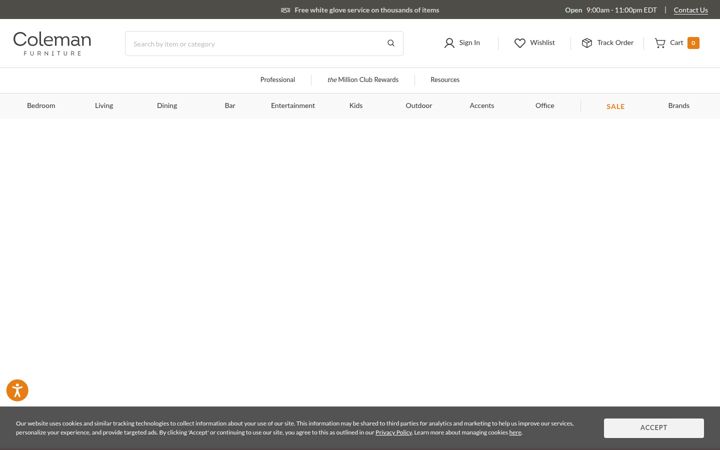Click the Wishlist heart icon
720x450 pixels.
(x=520, y=43)
